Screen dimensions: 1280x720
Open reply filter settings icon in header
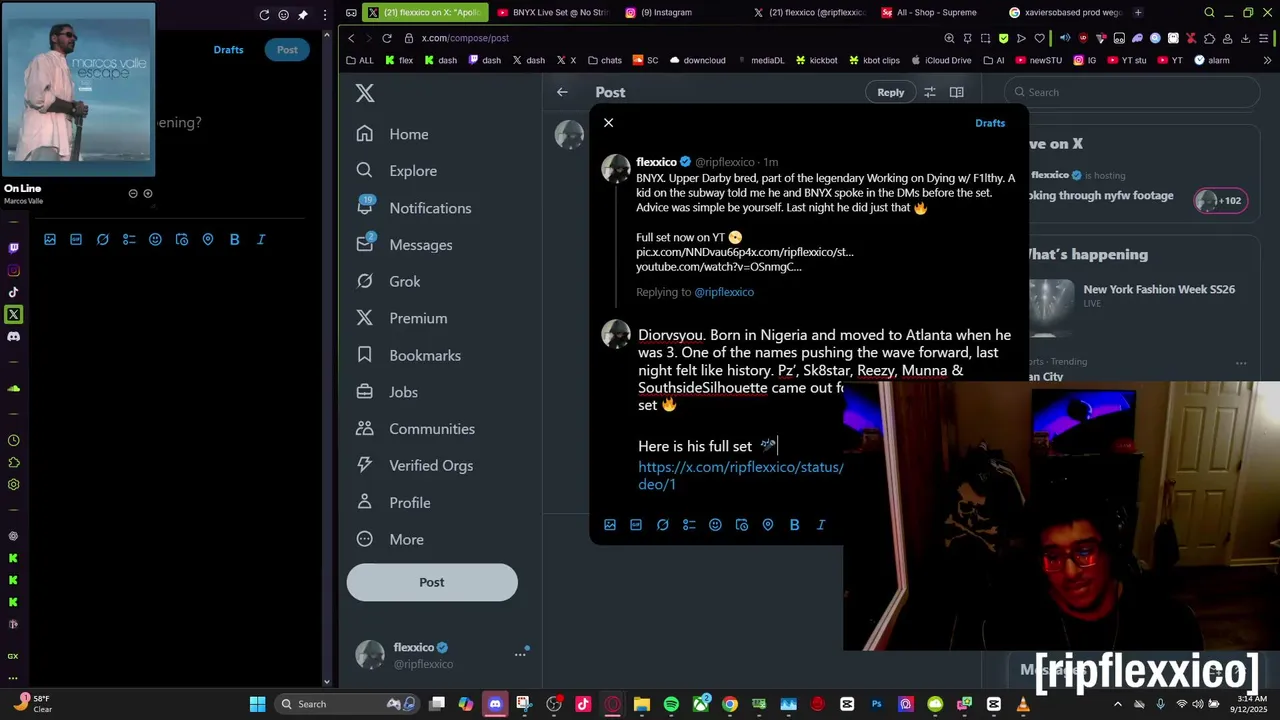coord(930,92)
